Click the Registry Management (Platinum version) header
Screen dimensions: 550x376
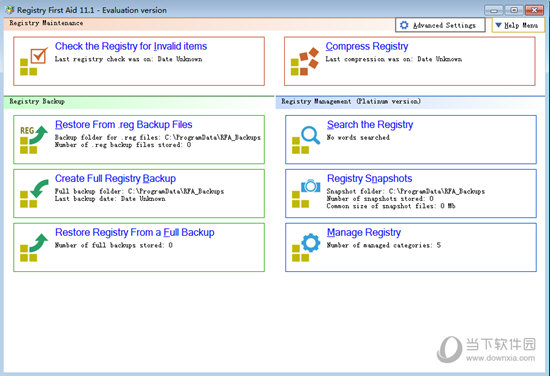[351, 101]
